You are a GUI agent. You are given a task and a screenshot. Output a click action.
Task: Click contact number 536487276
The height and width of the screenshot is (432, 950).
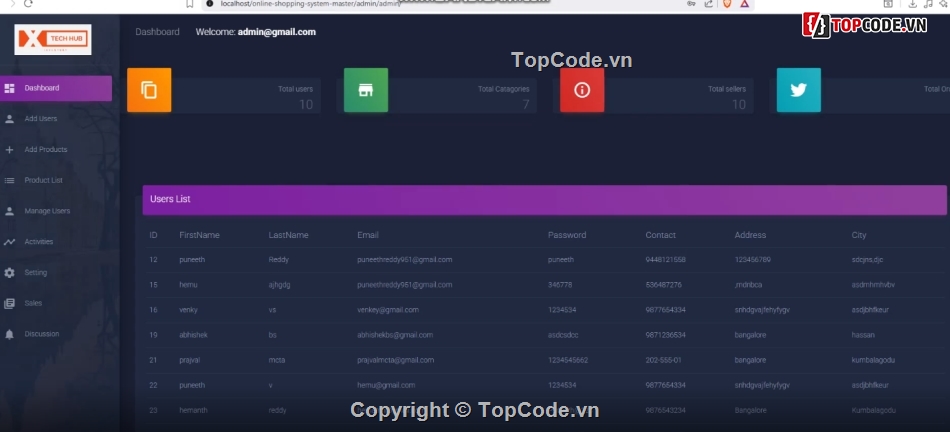pos(663,285)
